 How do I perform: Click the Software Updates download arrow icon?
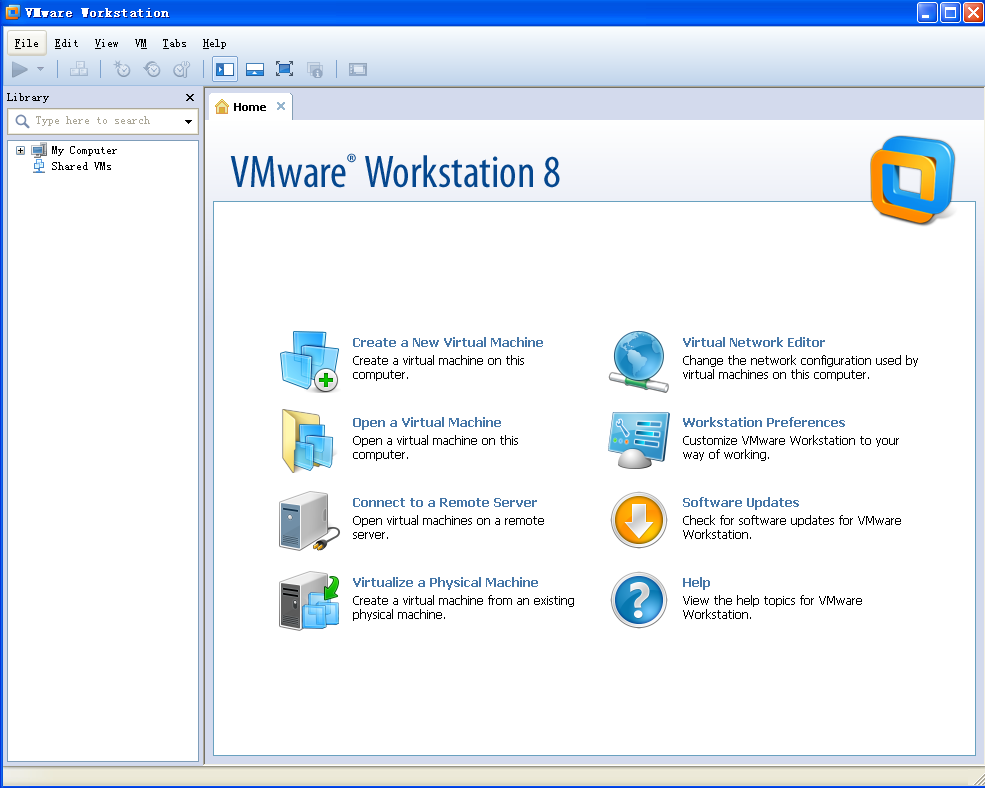tap(638, 520)
